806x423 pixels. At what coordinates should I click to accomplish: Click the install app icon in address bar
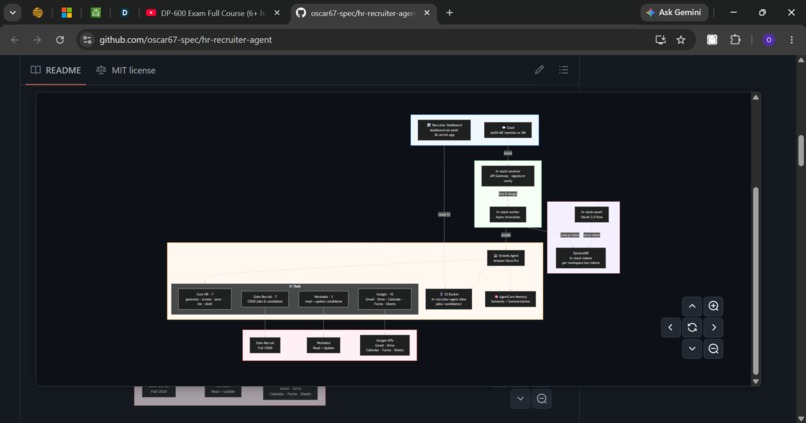pyautogui.click(x=661, y=40)
